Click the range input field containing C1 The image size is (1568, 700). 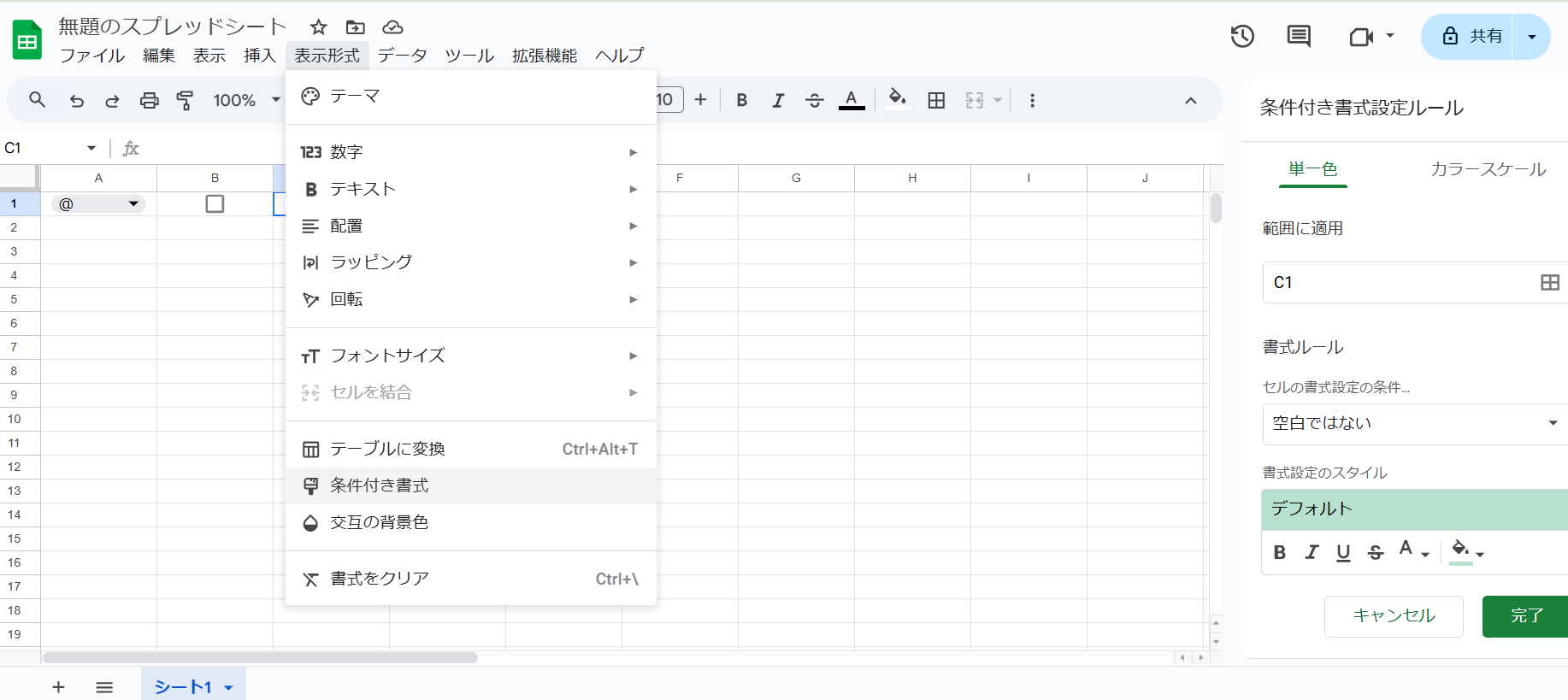click(1414, 282)
